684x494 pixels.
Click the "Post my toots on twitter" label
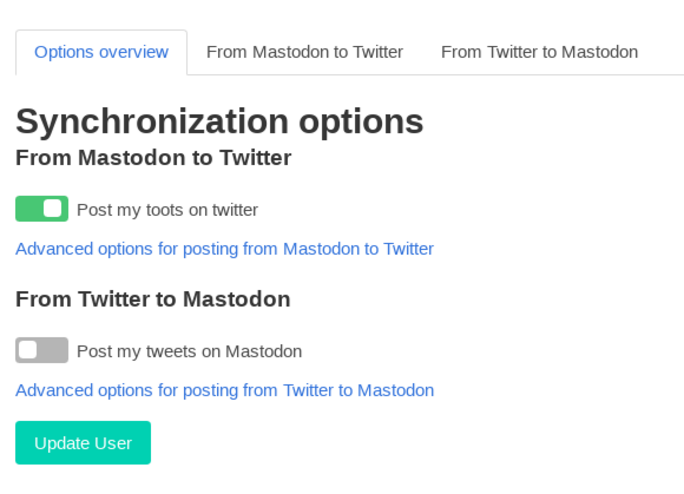coord(167,210)
